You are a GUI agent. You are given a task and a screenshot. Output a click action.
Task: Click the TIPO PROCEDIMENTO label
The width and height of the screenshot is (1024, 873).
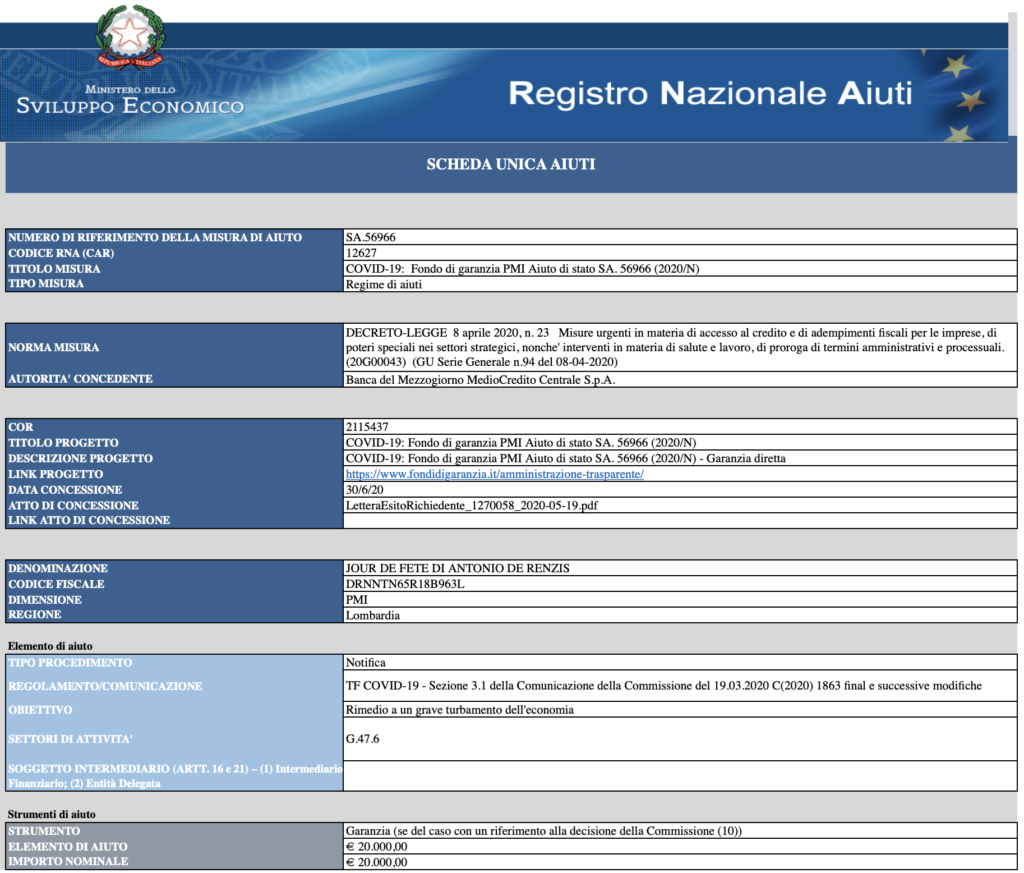coord(70,663)
